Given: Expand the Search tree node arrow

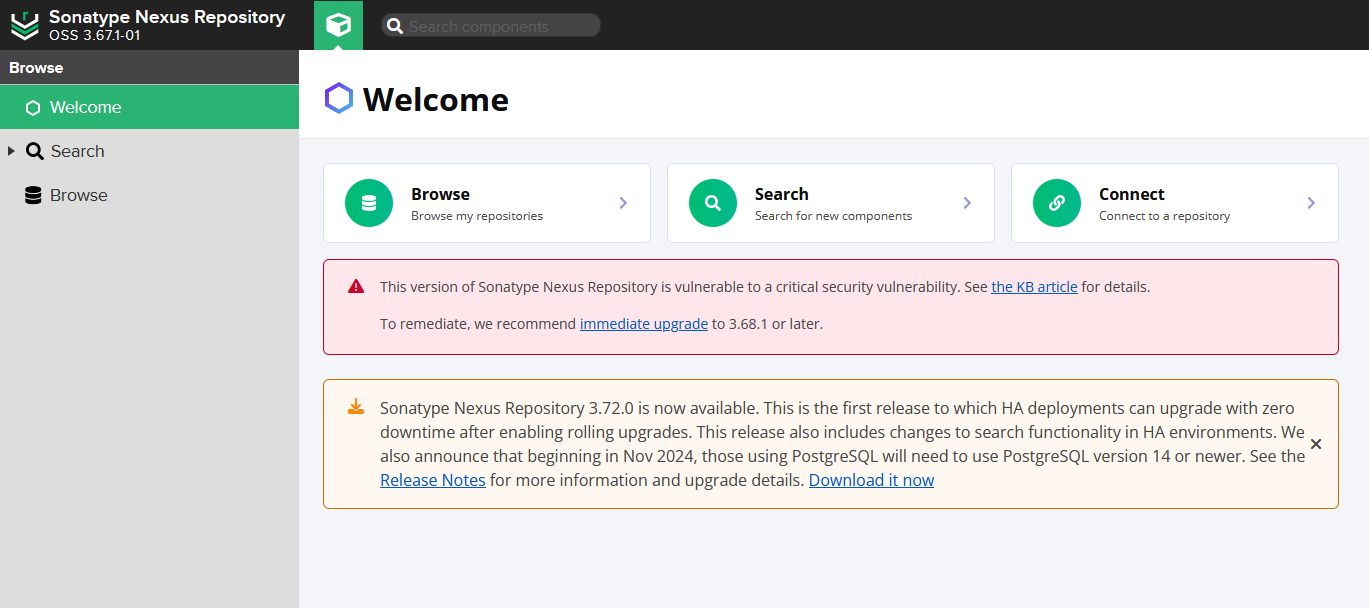Looking at the screenshot, I should pos(12,152).
